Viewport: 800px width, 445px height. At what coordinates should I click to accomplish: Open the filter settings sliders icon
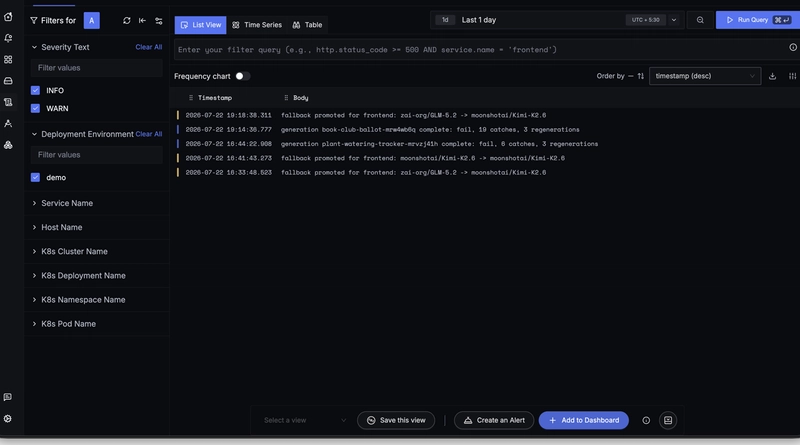click(159, 20)
